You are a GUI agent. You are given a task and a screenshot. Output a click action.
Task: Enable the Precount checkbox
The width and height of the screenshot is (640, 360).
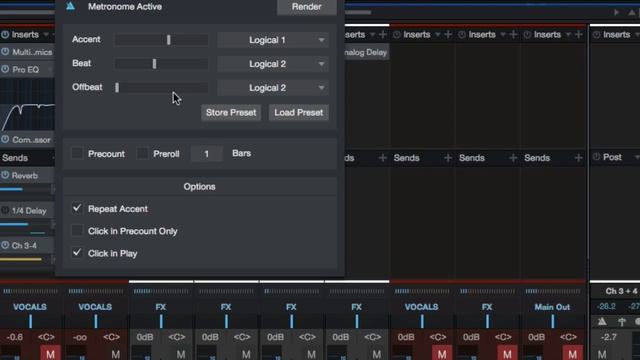click(77, 153)
